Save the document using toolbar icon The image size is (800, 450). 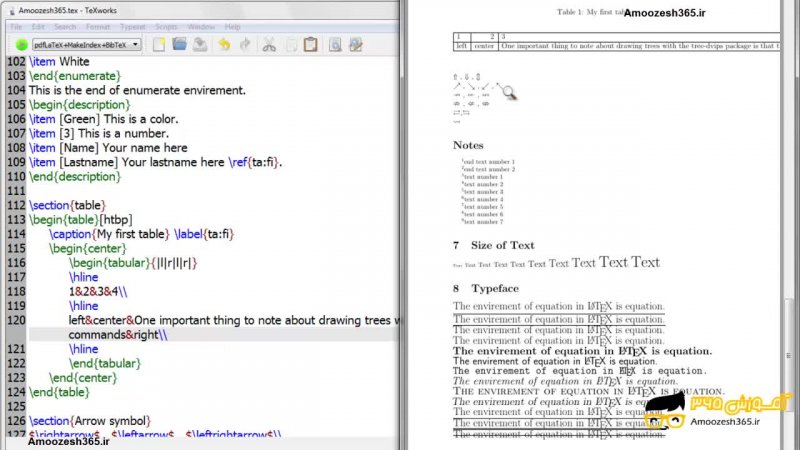tap(200, 44)
